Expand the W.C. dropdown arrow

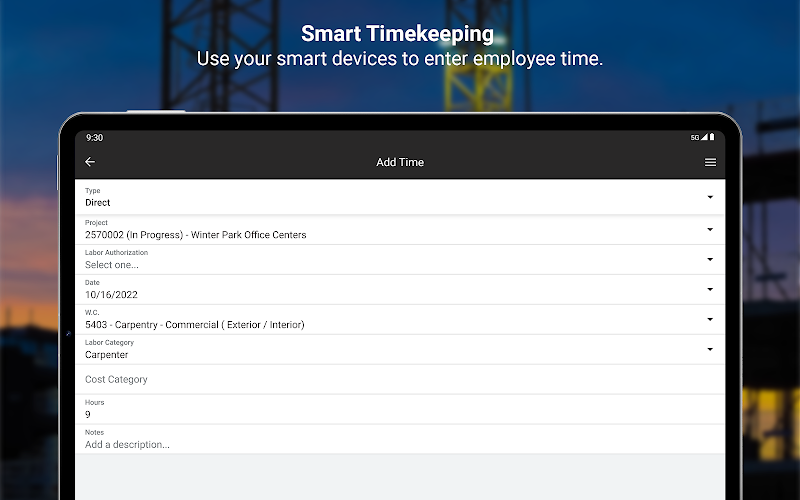[x=710, y=319]
